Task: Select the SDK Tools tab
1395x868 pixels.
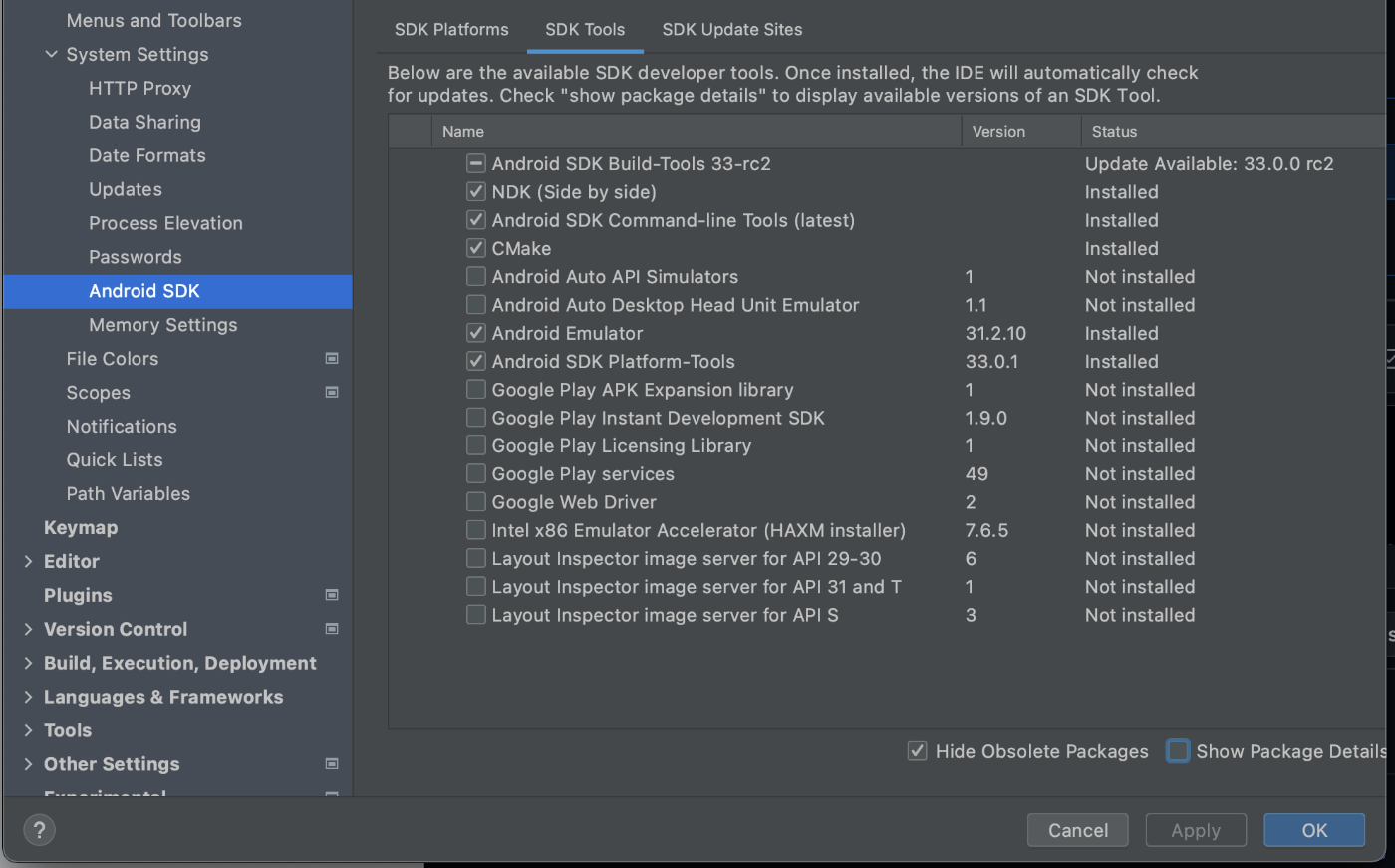Action: (x=585, y=29)
